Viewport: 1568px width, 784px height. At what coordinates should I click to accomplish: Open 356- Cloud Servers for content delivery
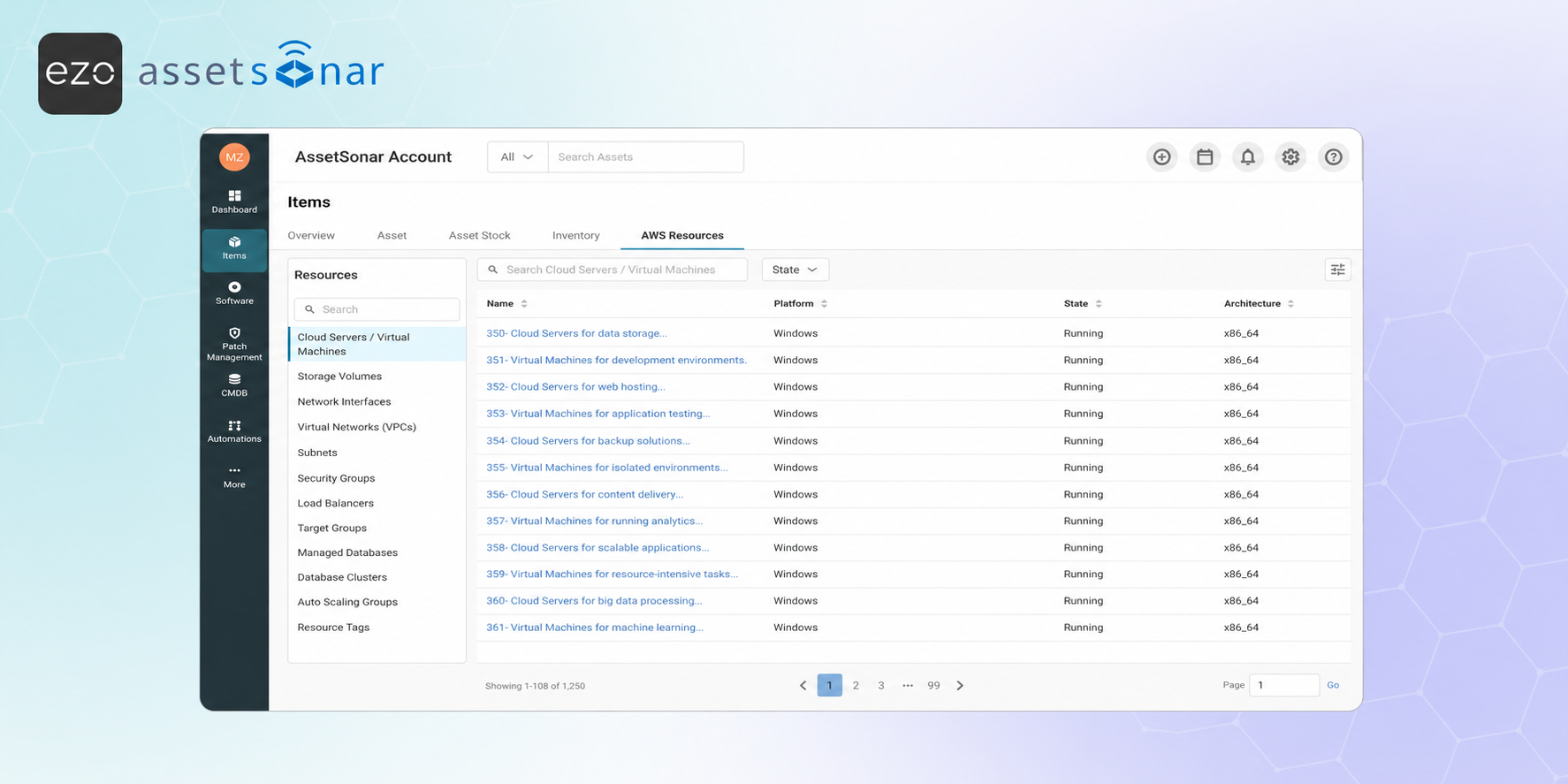pos(584,494)
